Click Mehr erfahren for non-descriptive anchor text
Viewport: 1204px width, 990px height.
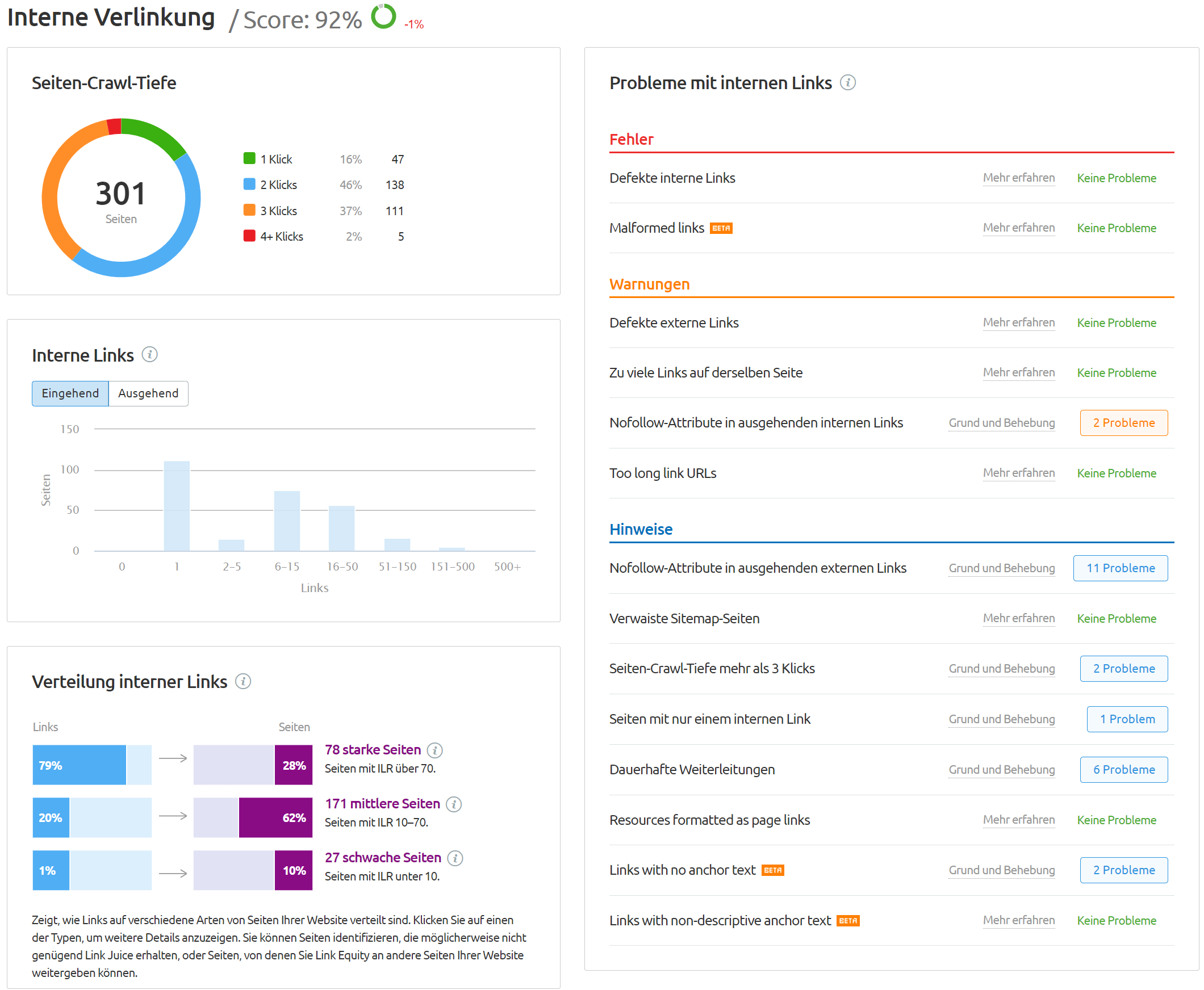point(1018,920)
